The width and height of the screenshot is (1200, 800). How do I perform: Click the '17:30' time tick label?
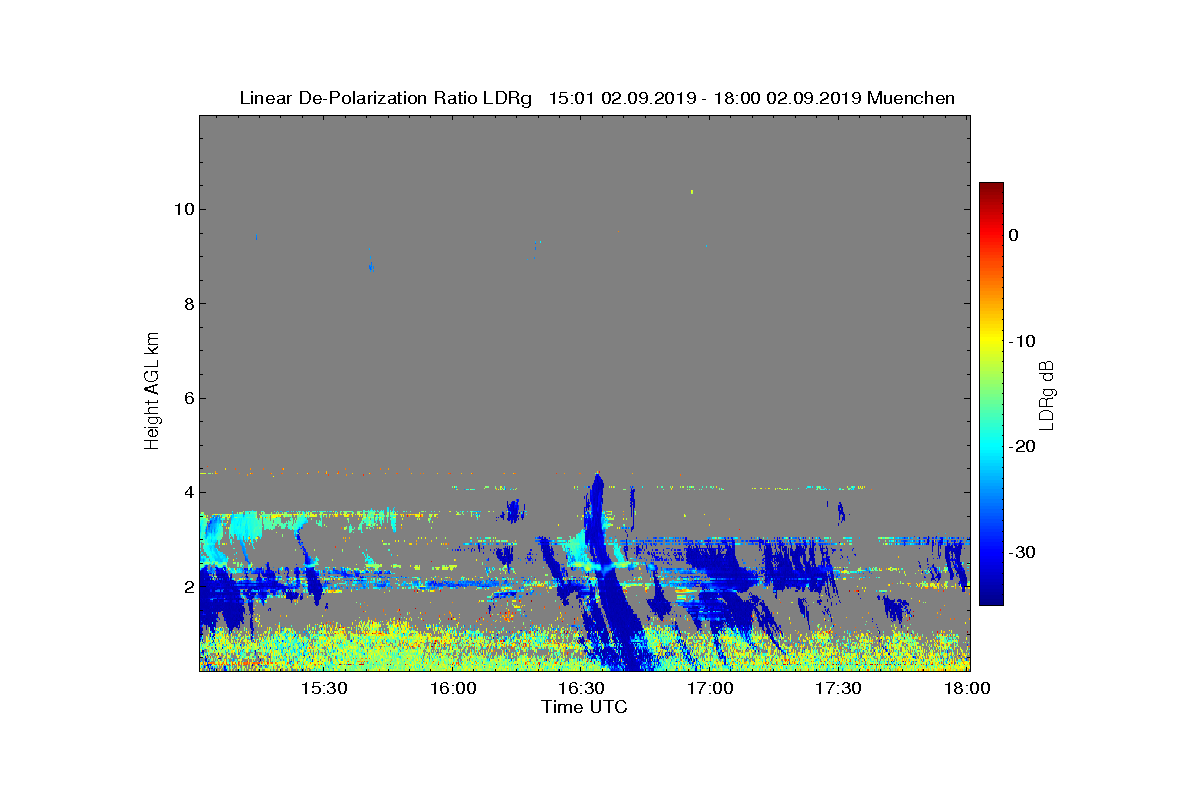click(x=839, y=688)
